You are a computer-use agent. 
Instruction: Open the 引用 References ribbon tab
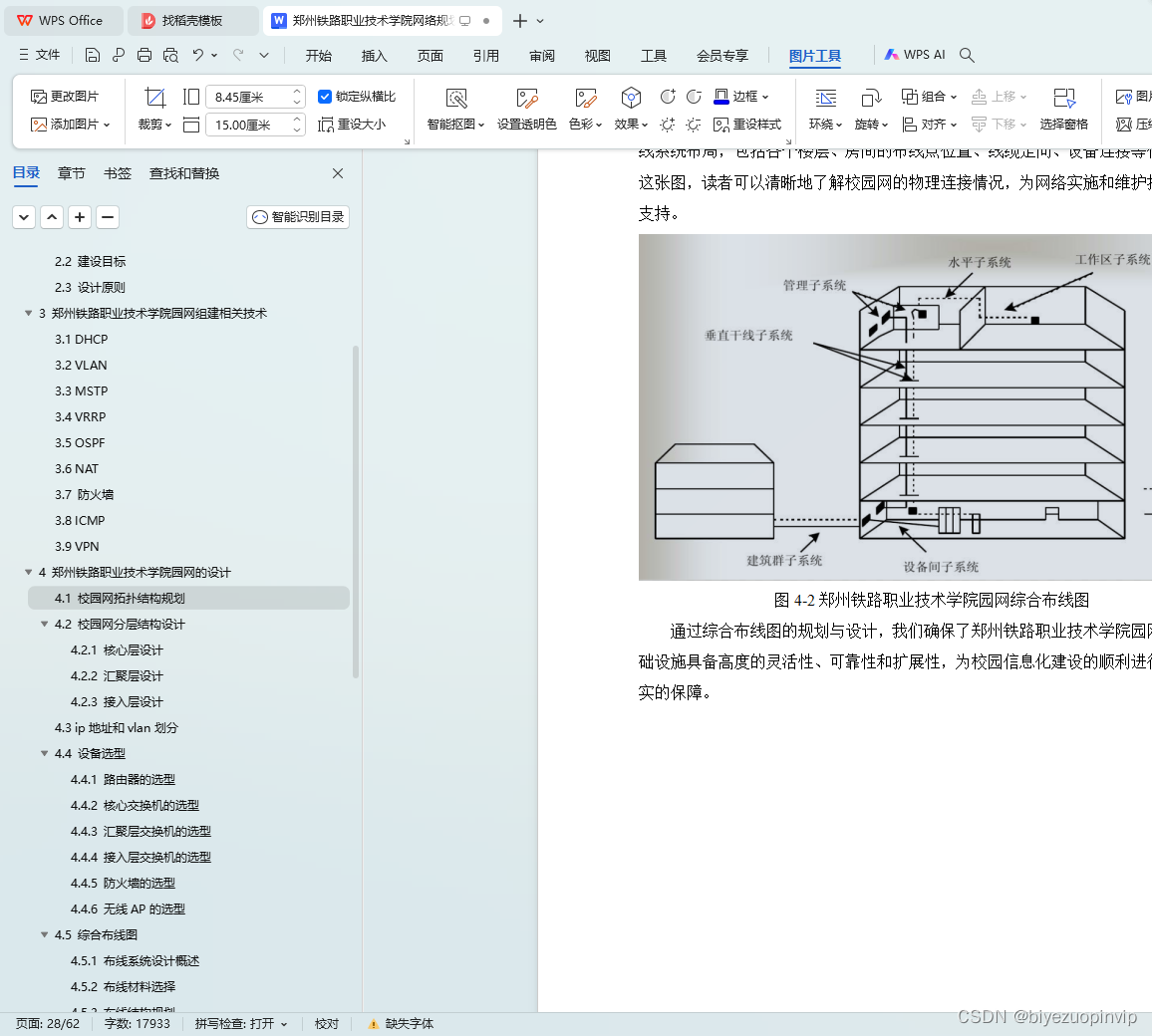click(x=485, y=56)
